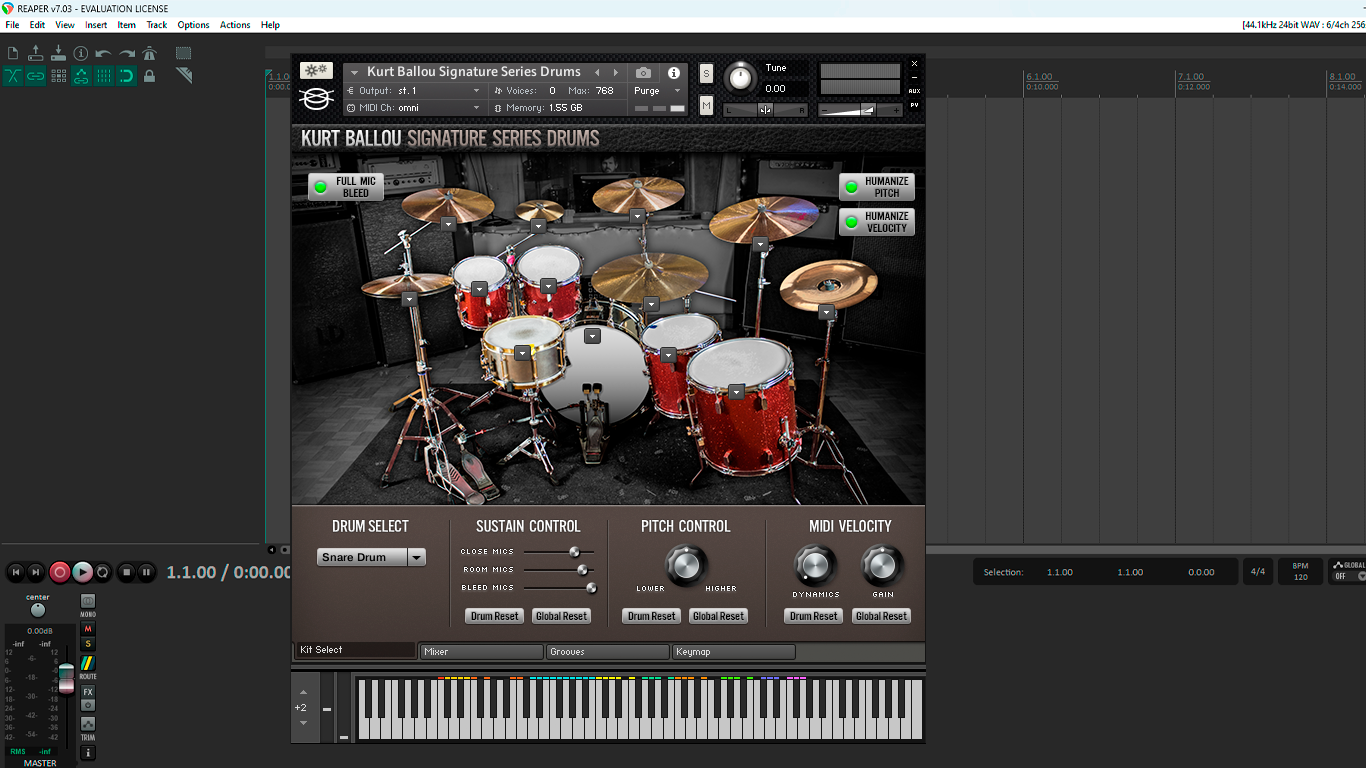Image resolution: width=1366 pixels, height=768 pixels.
Task: Click the Stop transport button
Action: click(x=126, y=572)
